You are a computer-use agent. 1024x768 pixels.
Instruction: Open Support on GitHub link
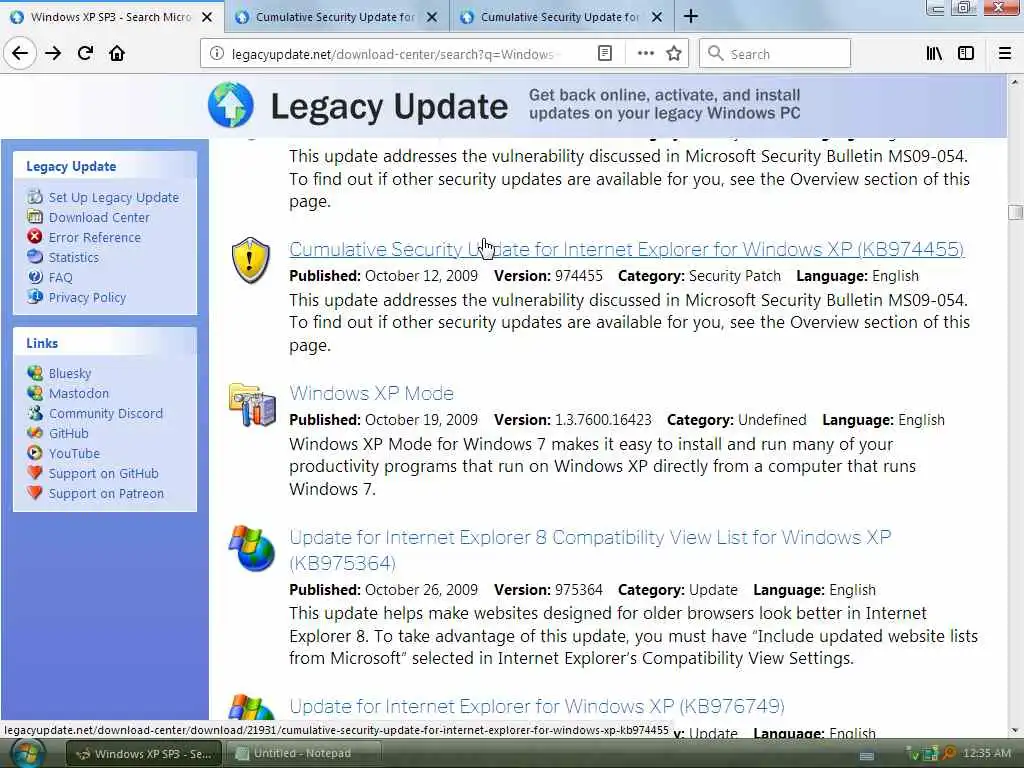[103, 473]
